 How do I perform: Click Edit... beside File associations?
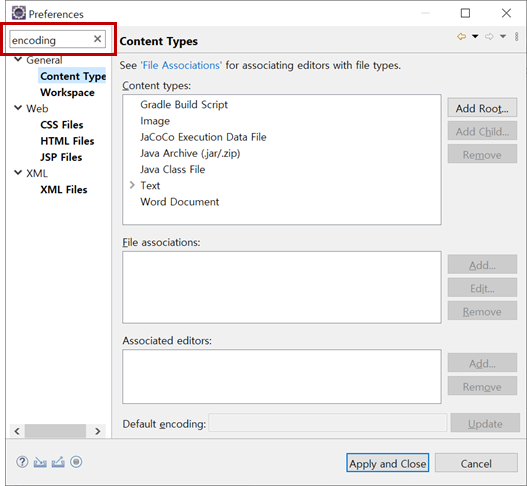[482, 288]
